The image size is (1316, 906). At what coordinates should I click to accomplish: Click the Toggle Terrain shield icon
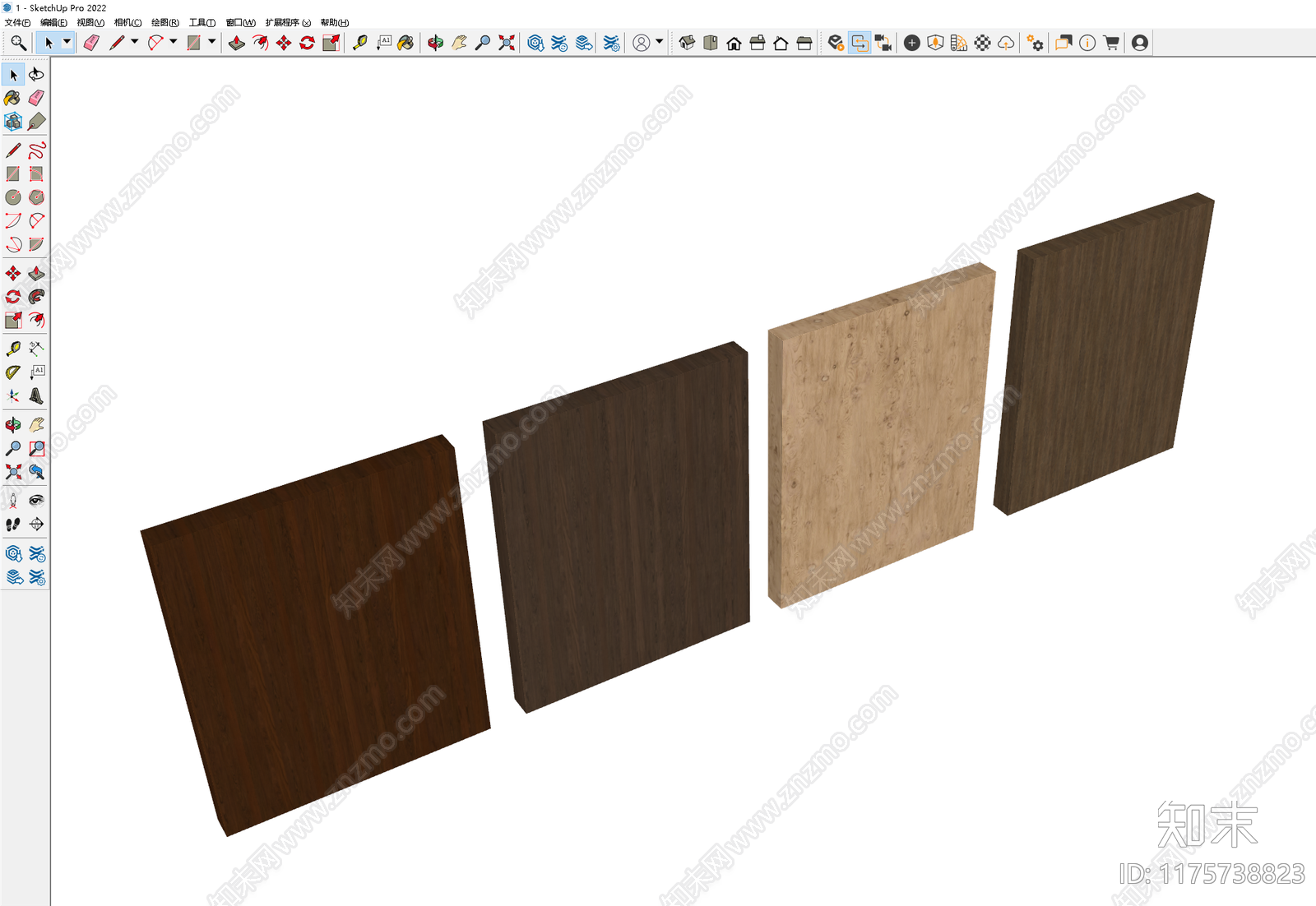935,43
